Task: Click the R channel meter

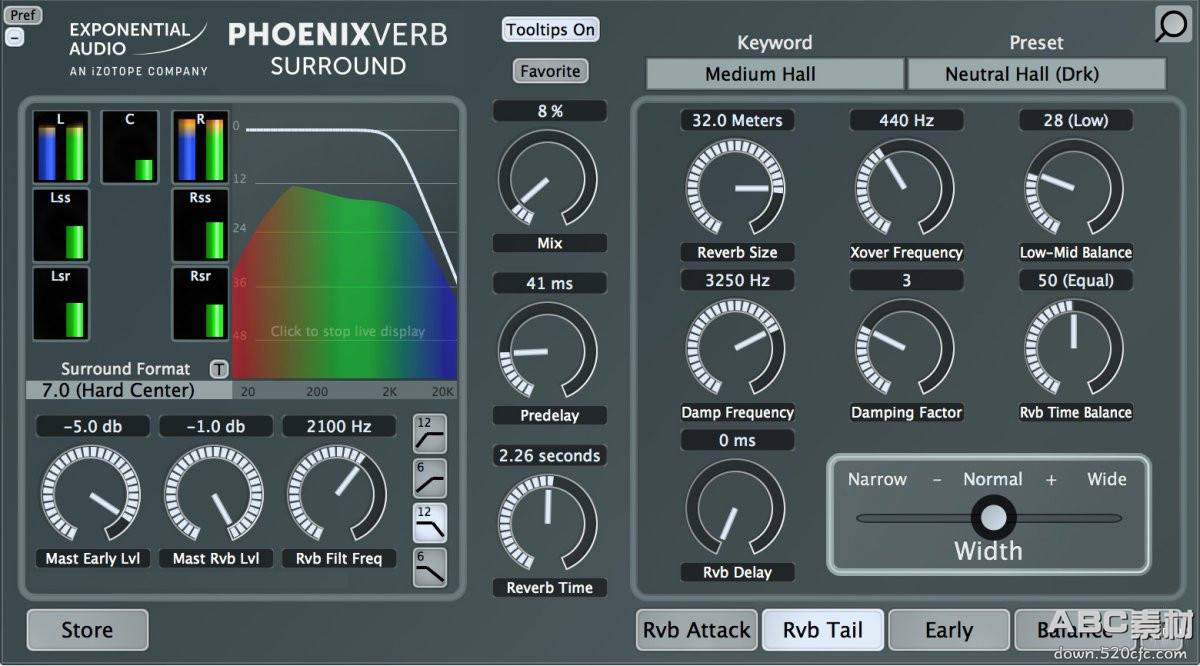Action: click(201, 148)
